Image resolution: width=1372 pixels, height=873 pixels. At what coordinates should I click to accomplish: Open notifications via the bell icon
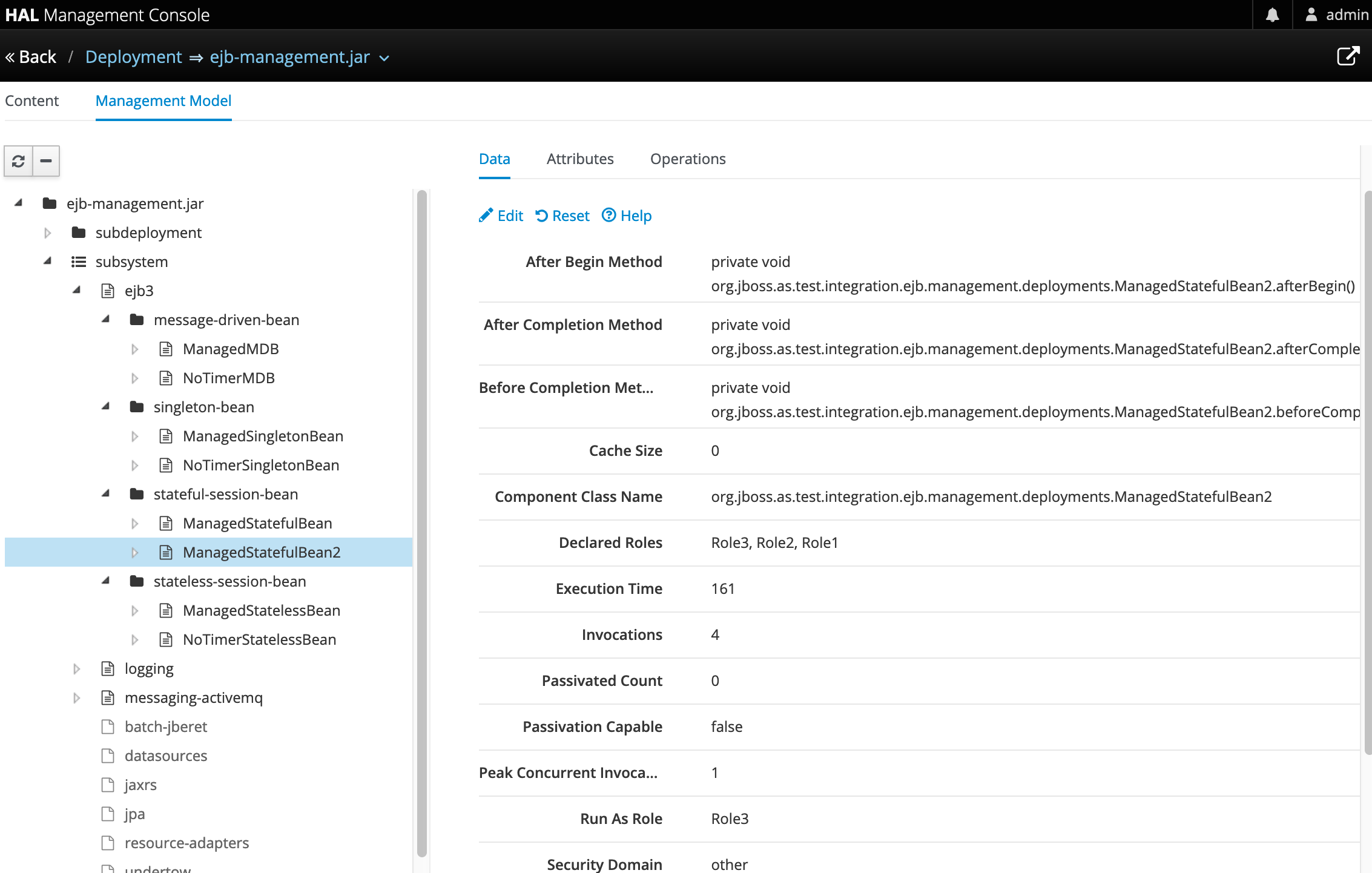point(1272,14)
